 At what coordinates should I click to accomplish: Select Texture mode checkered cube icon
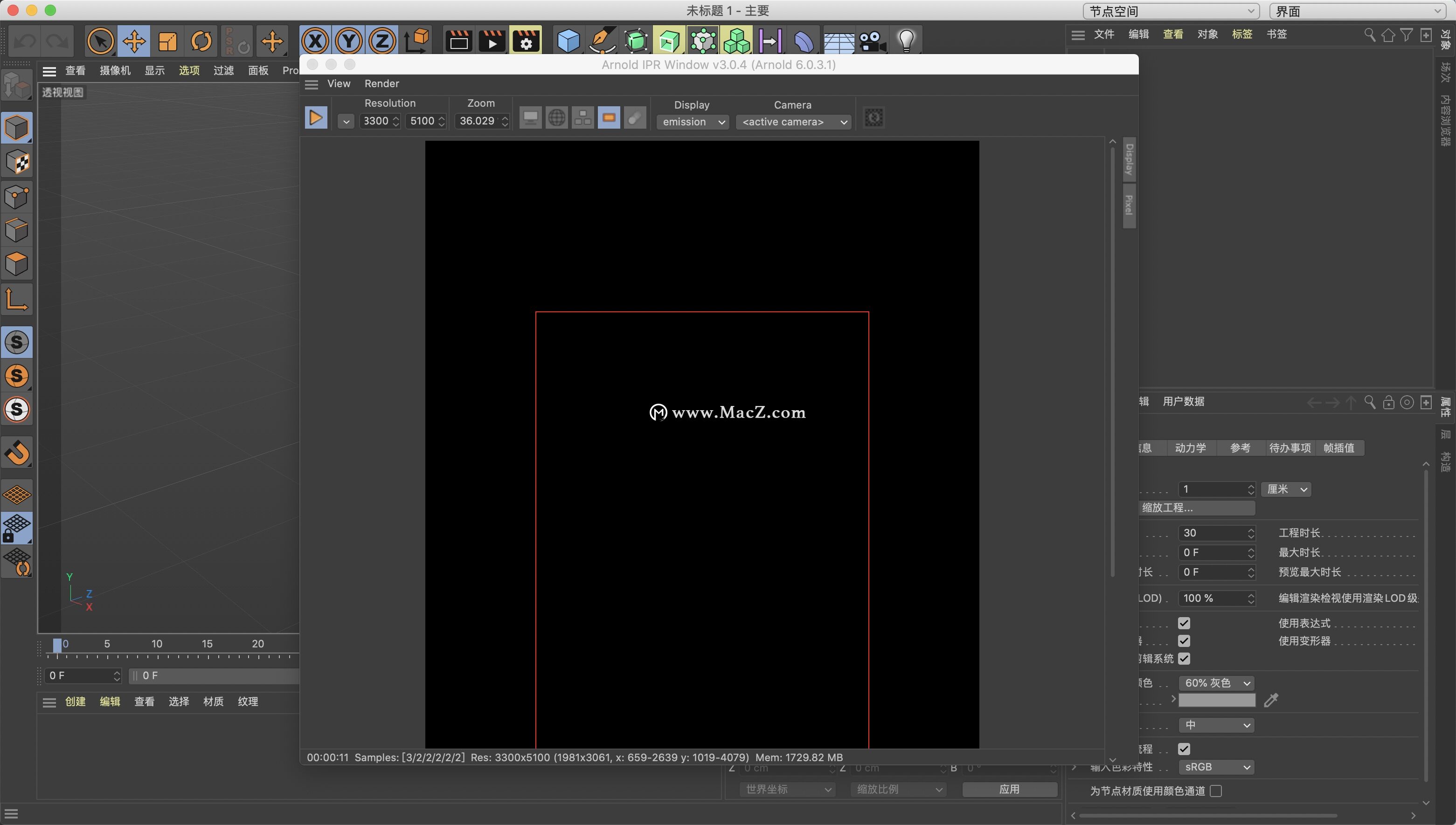point(17,163)
